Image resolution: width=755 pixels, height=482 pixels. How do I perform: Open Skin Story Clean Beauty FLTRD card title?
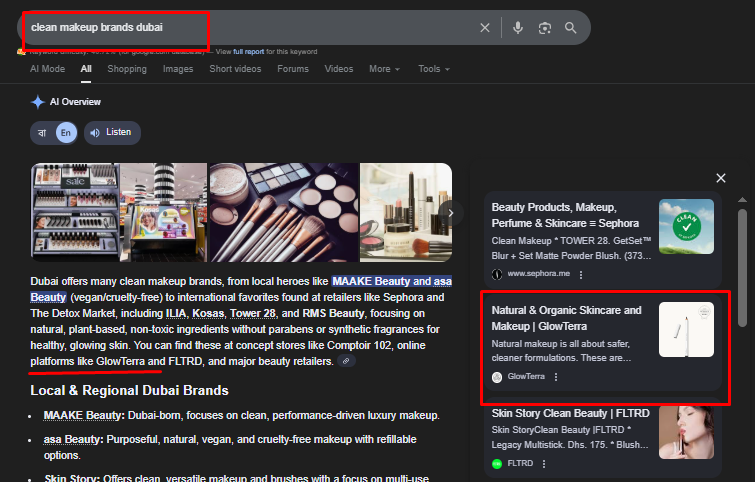[571, 414]
